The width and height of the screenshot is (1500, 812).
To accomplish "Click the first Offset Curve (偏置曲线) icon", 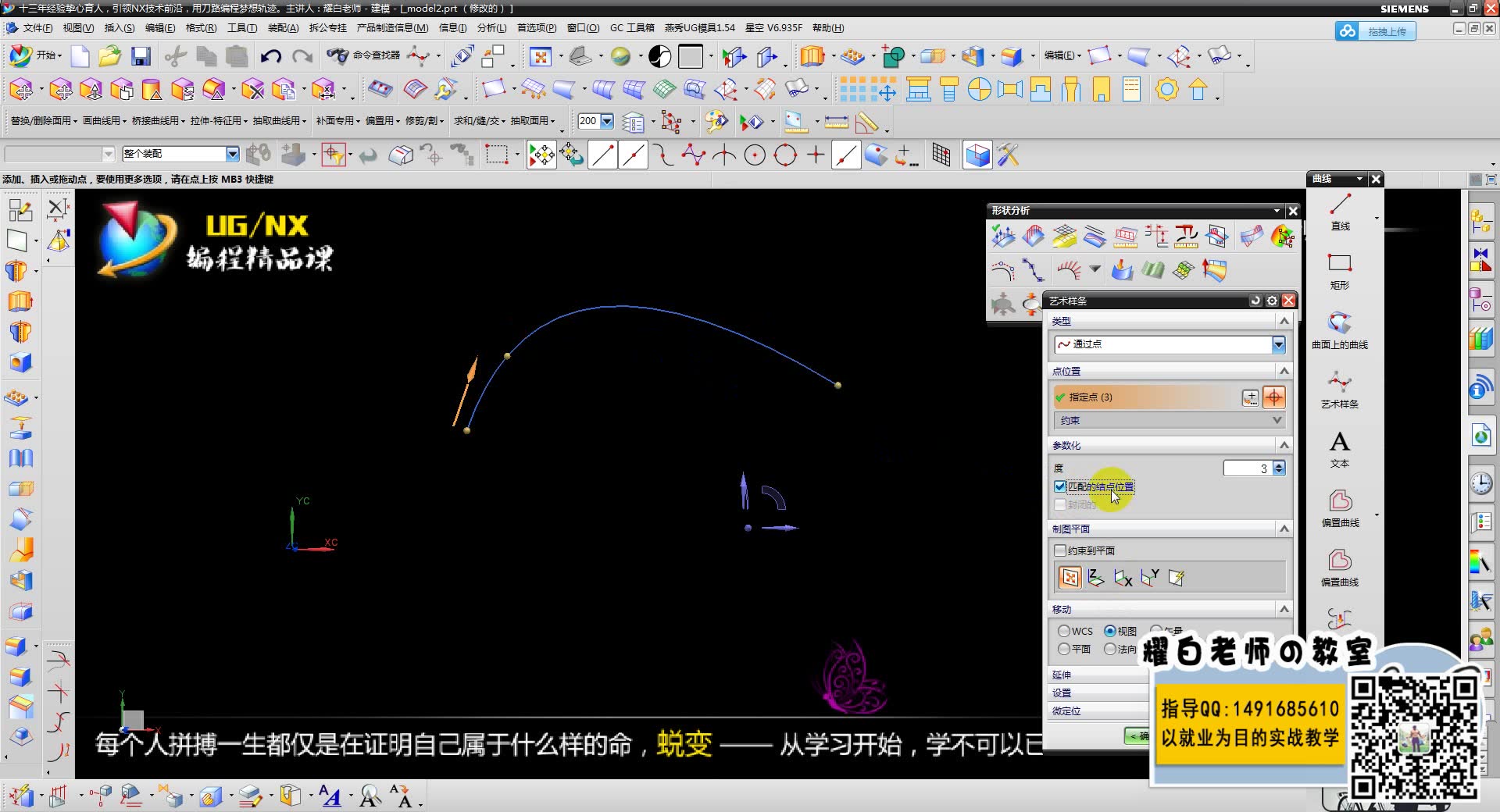I will tap(1340, 508).
